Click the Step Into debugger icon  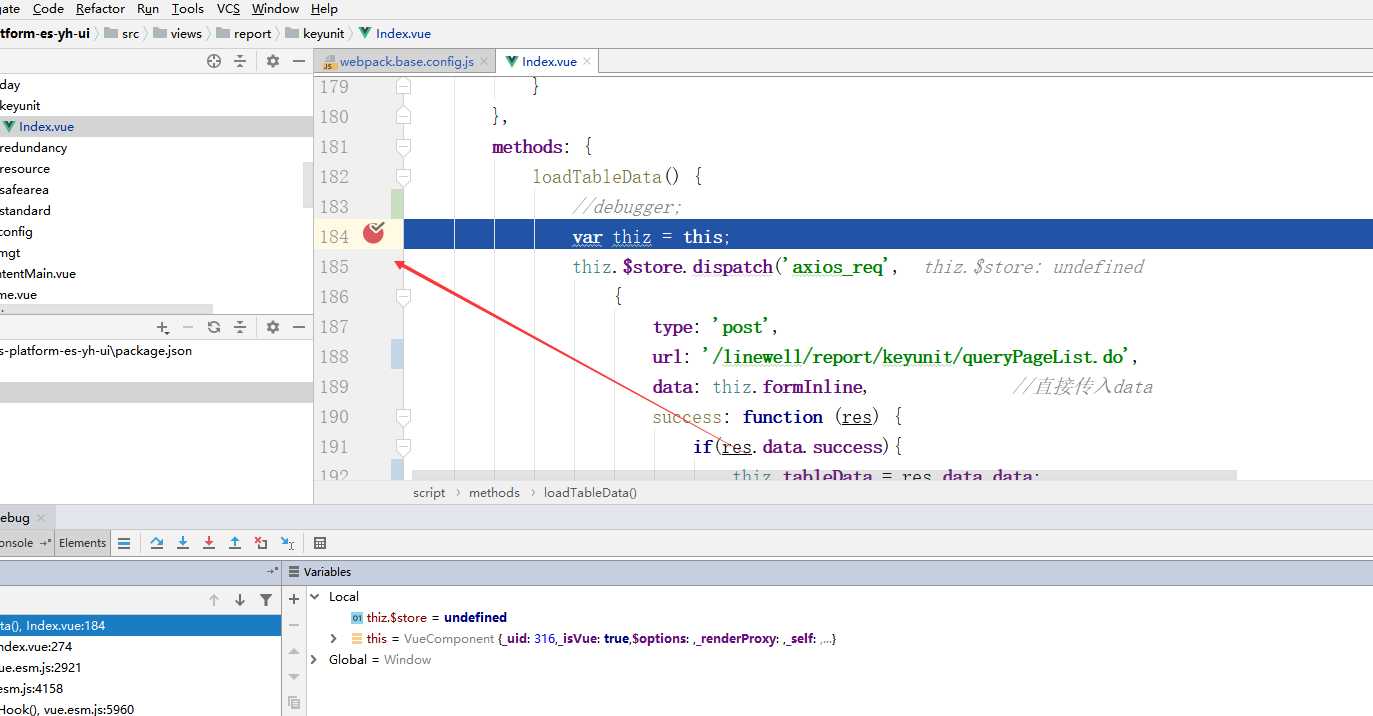point(183,543)
